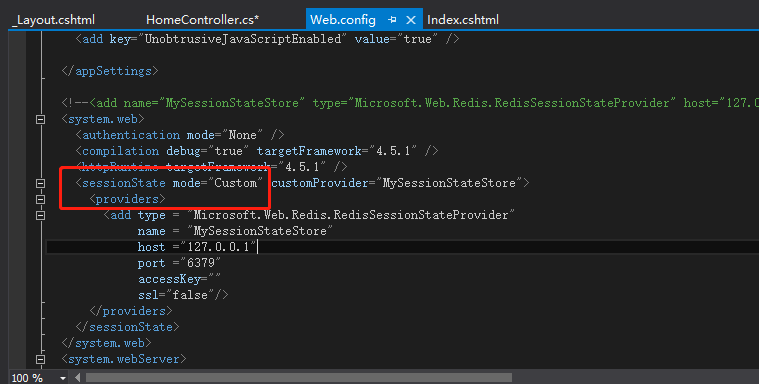Click the UnobtrusiveJavaScriptEnabled key line
The image size is (759, 384).
click(268, 39)
